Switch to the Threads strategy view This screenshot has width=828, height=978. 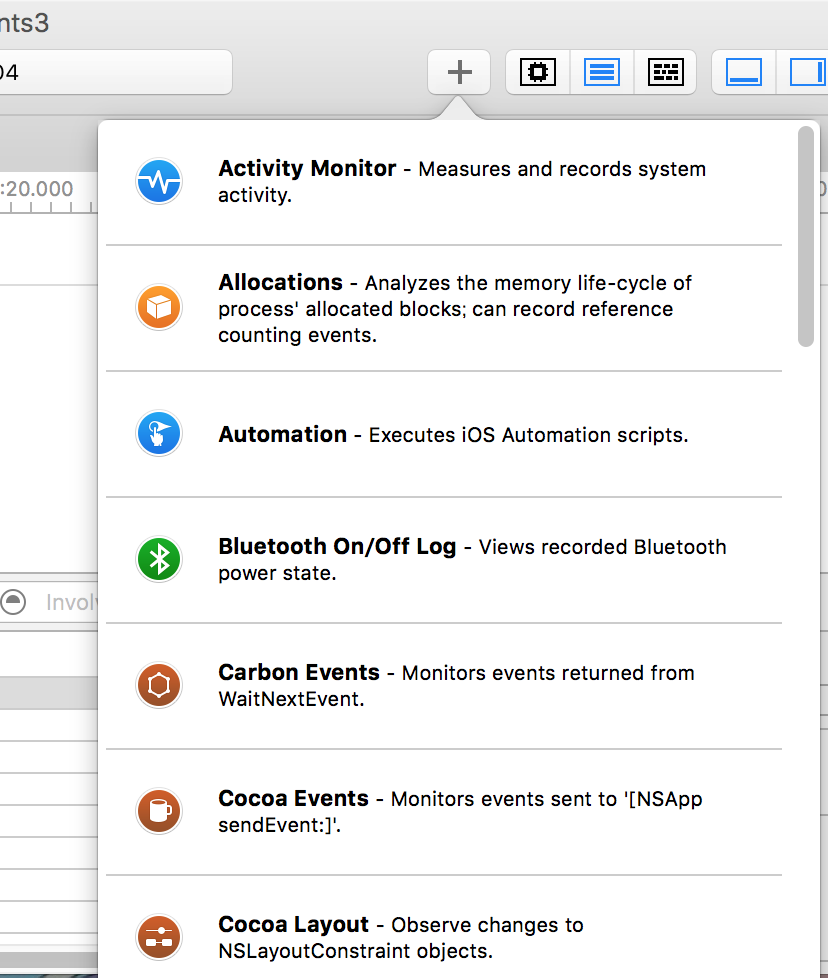point(665,72)
